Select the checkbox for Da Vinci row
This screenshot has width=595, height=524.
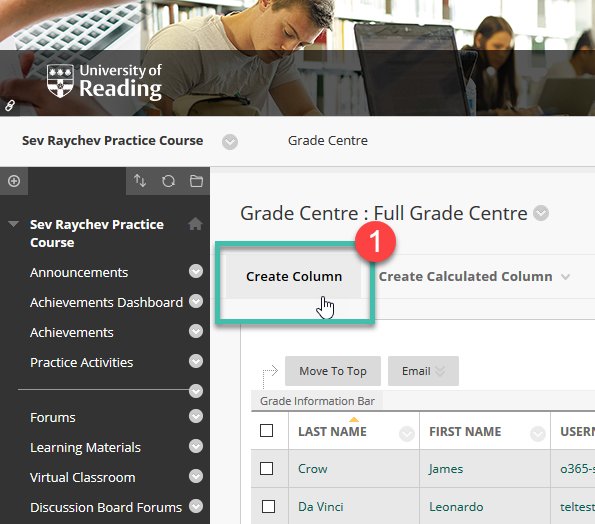[268, 507]
